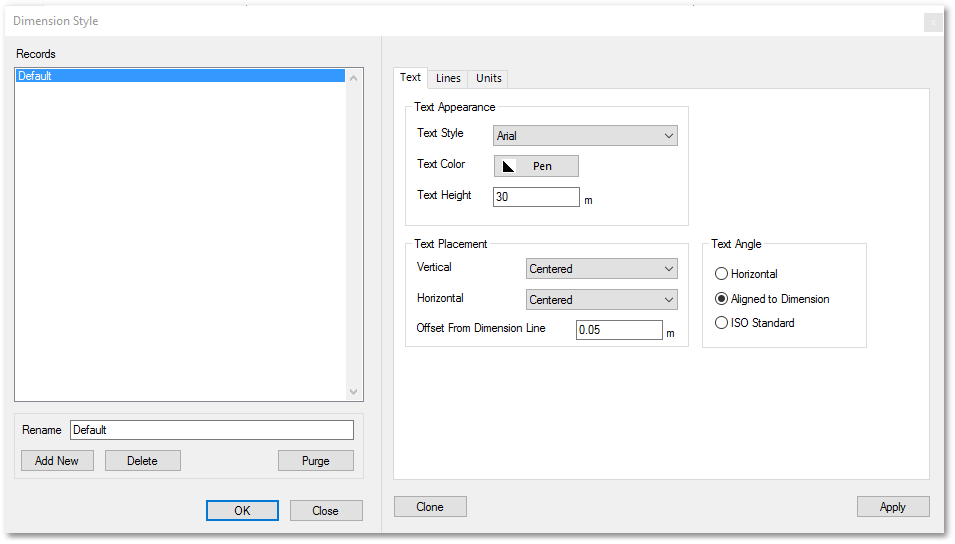The height and width of the screenshot is (544, 955).
Task: Switch to the Units tab
Action: pyautogui.click(x=488, y=79)
